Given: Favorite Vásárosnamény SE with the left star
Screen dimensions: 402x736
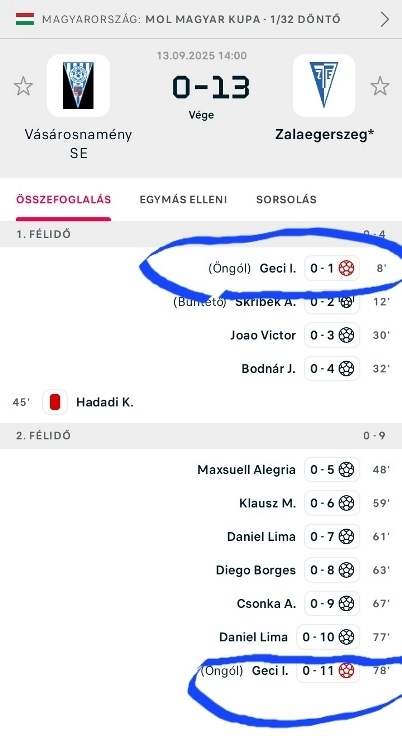Looking at the screenshot, I should click(x=23, y=86).
